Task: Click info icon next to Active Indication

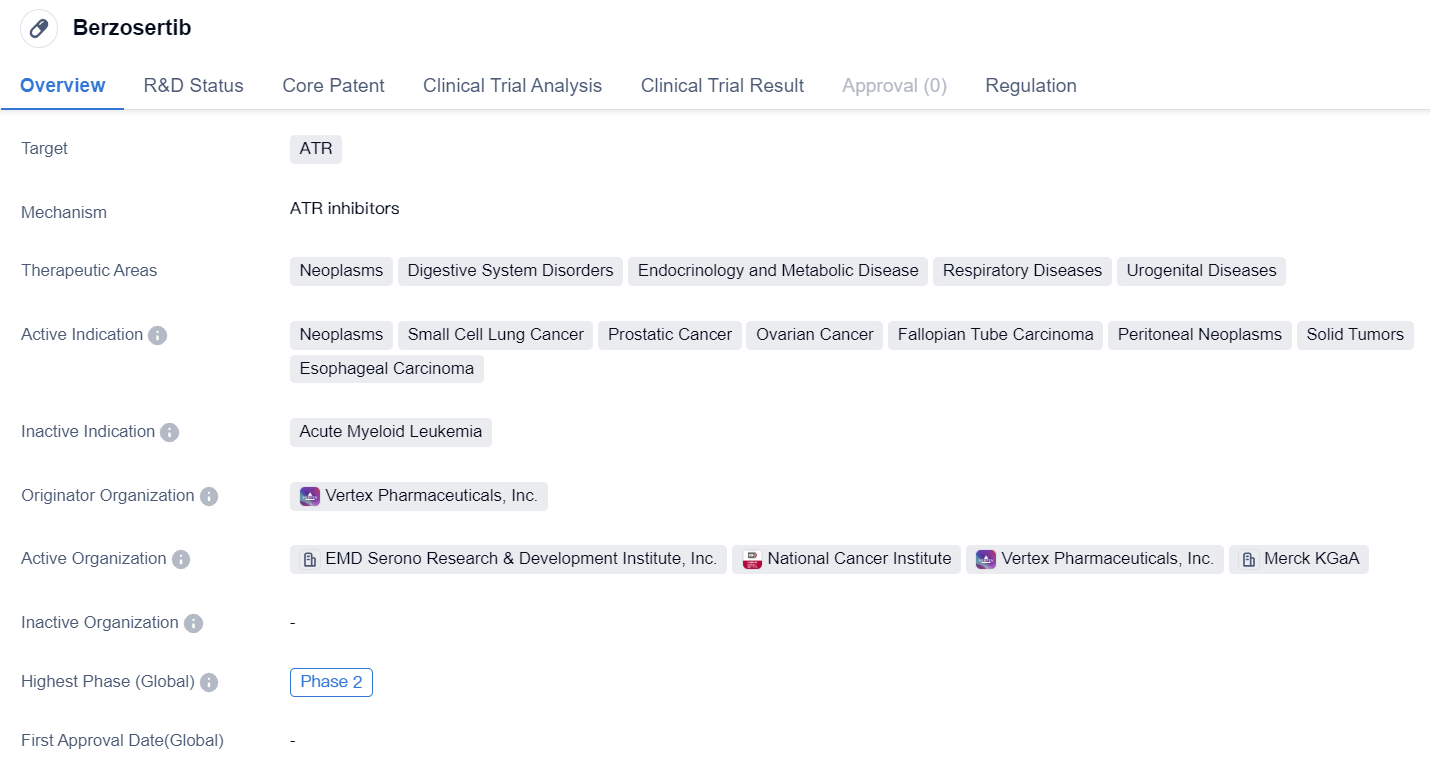Action: 157,335
